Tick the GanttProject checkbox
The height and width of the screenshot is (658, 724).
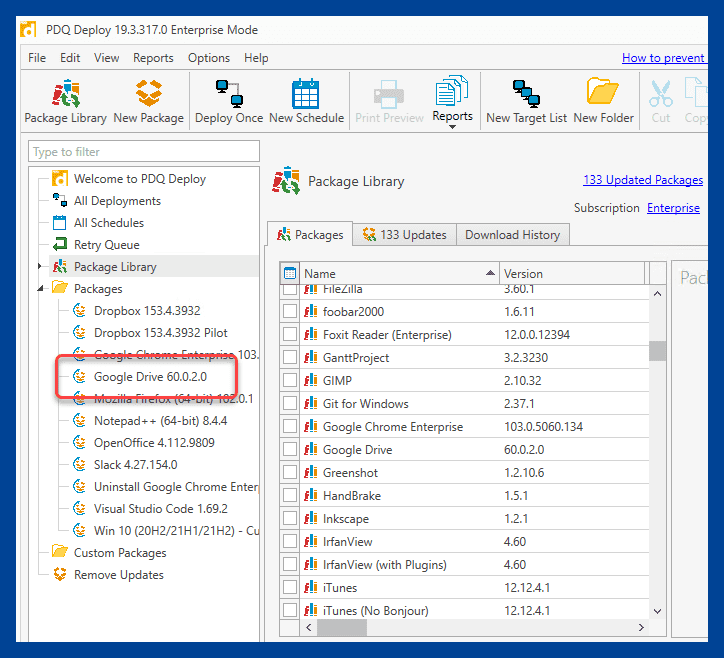tap(290, 357)
